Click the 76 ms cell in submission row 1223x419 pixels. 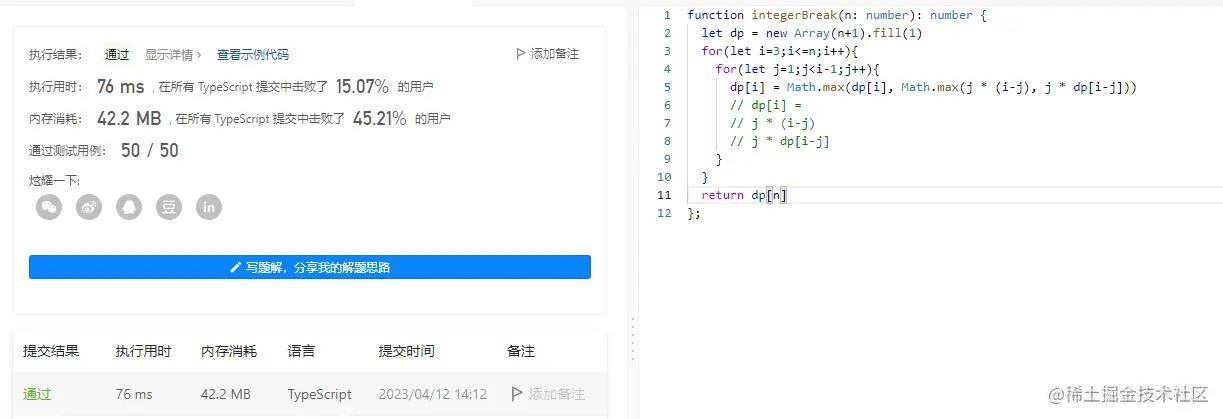pos(134,394)
